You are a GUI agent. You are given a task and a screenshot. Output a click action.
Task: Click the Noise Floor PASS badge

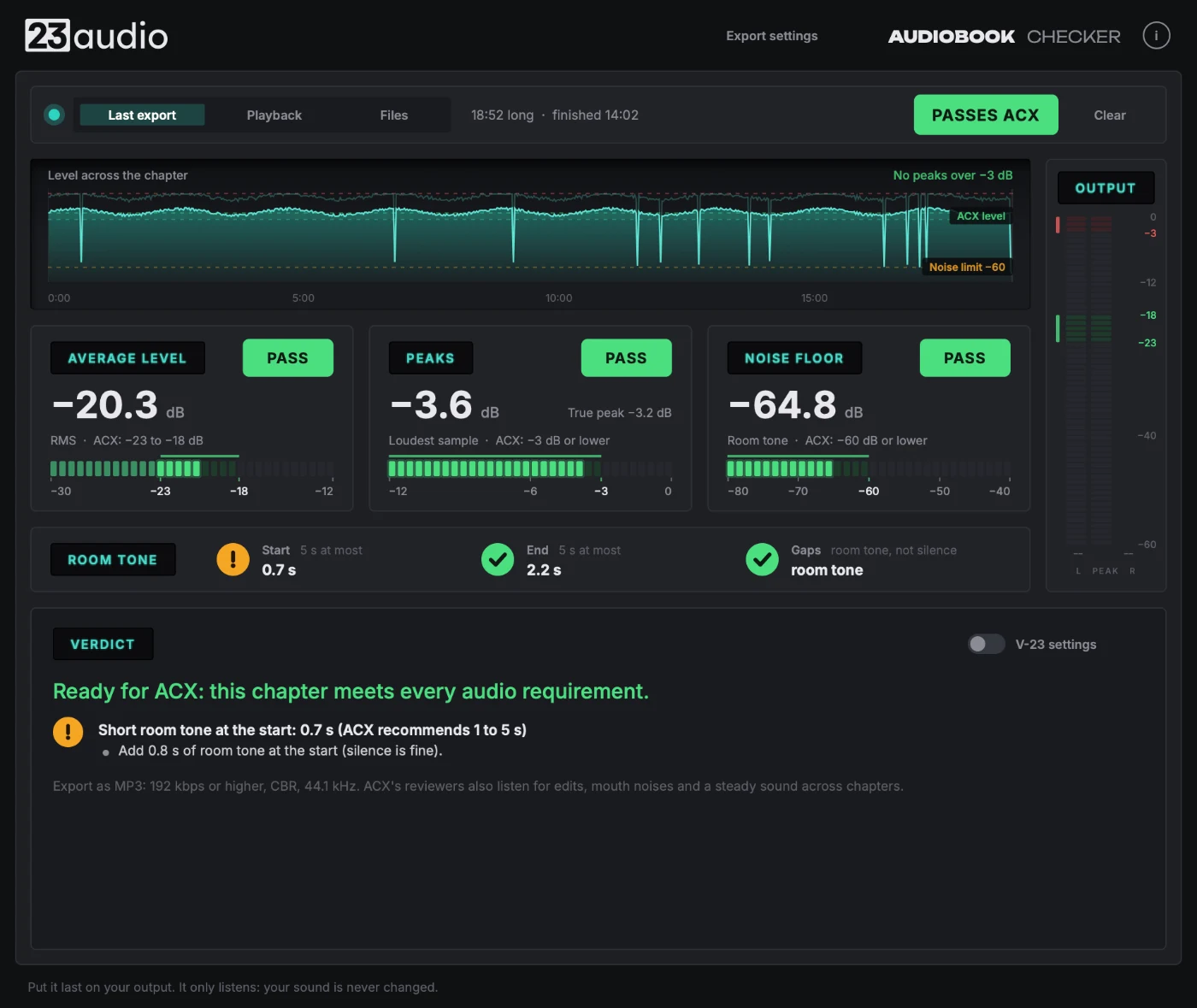tap(964, 358)
